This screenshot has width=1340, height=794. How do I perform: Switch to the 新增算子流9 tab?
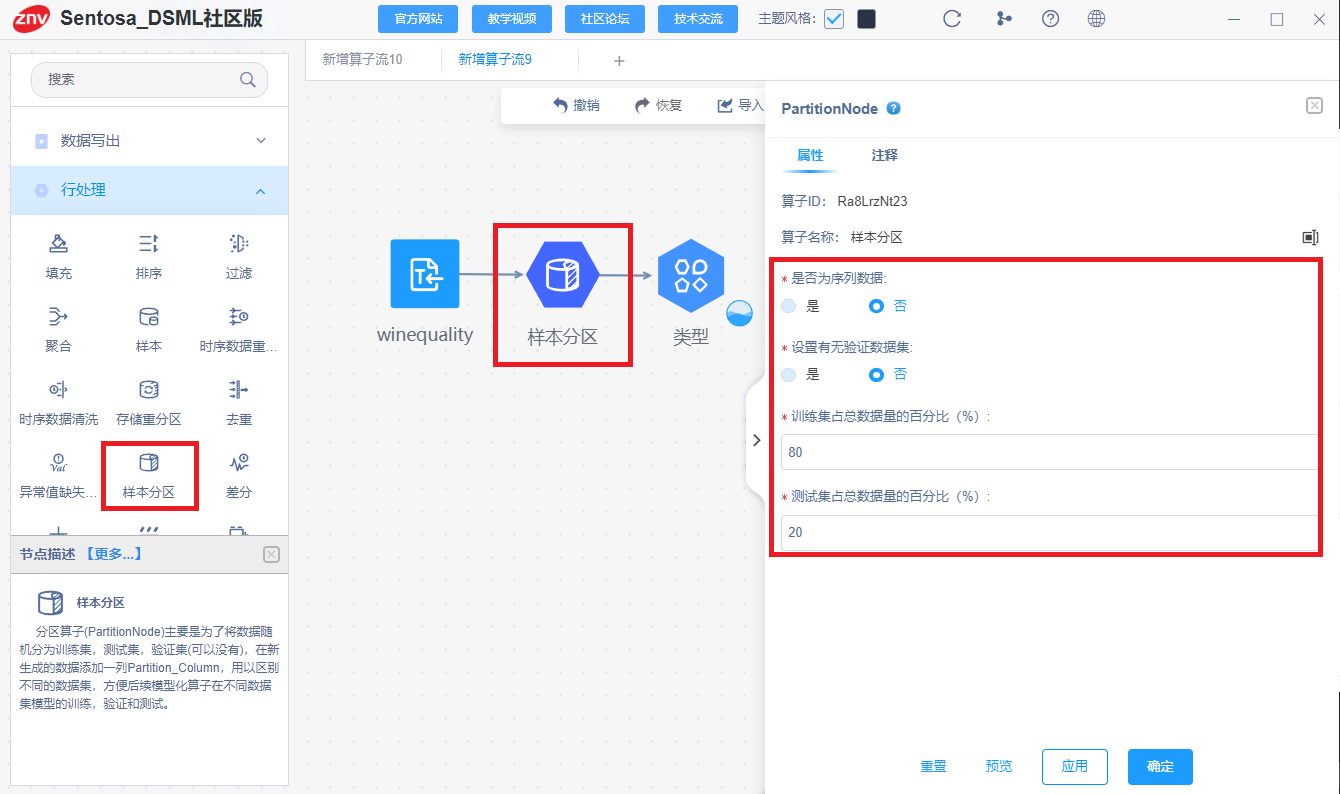[495, 60]
